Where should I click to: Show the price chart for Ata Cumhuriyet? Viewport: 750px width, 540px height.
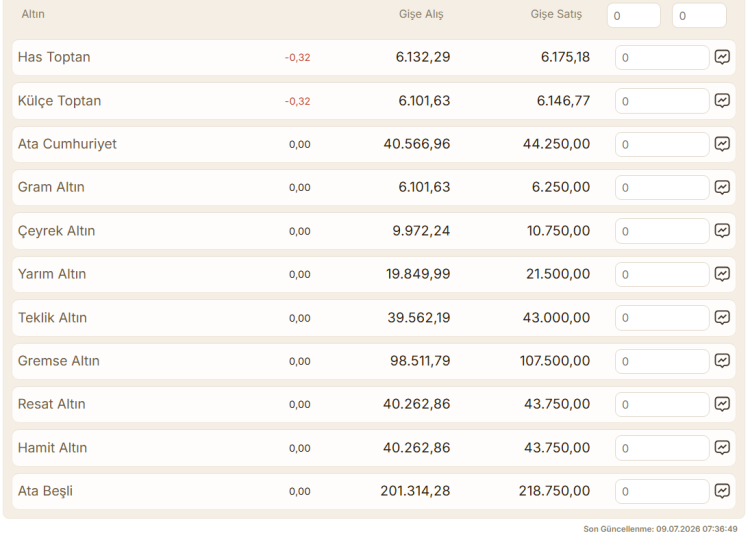(722, 144)
